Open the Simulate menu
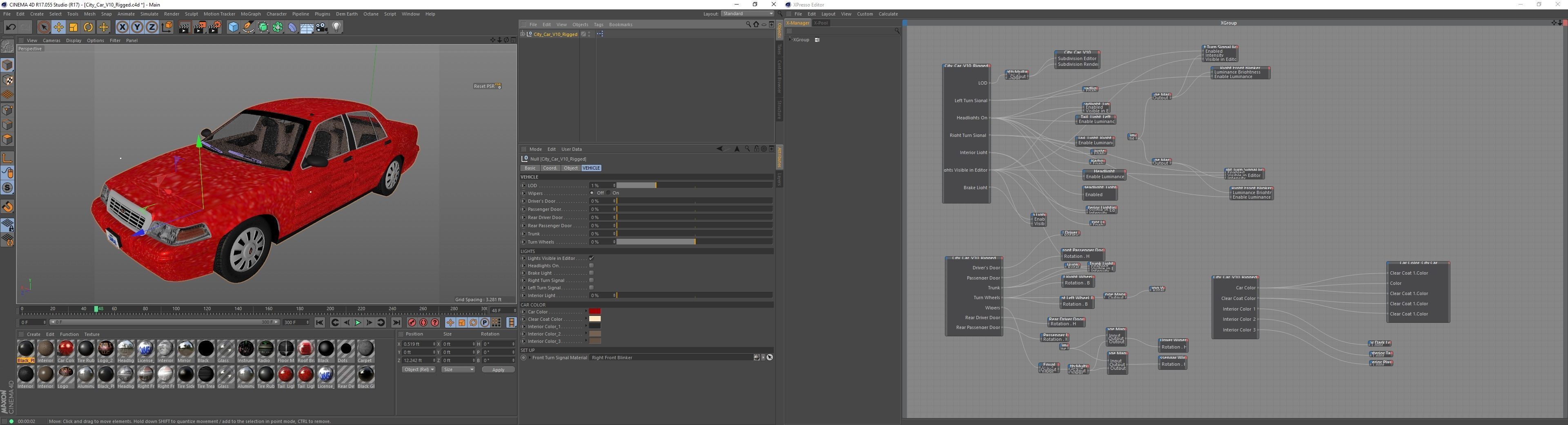Viewport: 1568px width, 425px height. click(149, 13)
